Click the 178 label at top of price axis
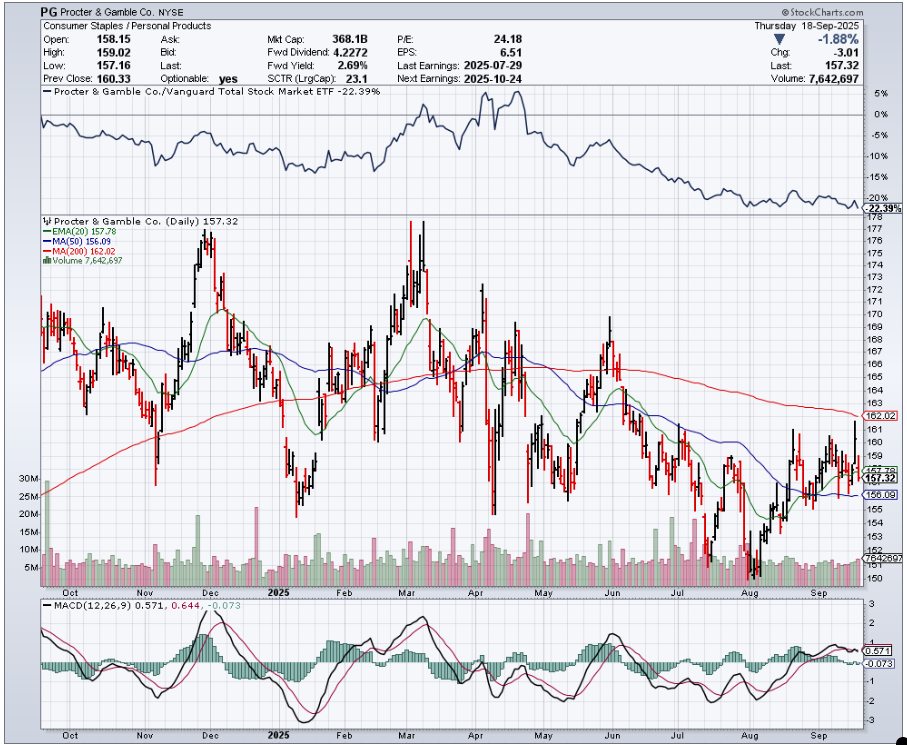Viewport: 907px width, 745px height. point(875,217)
